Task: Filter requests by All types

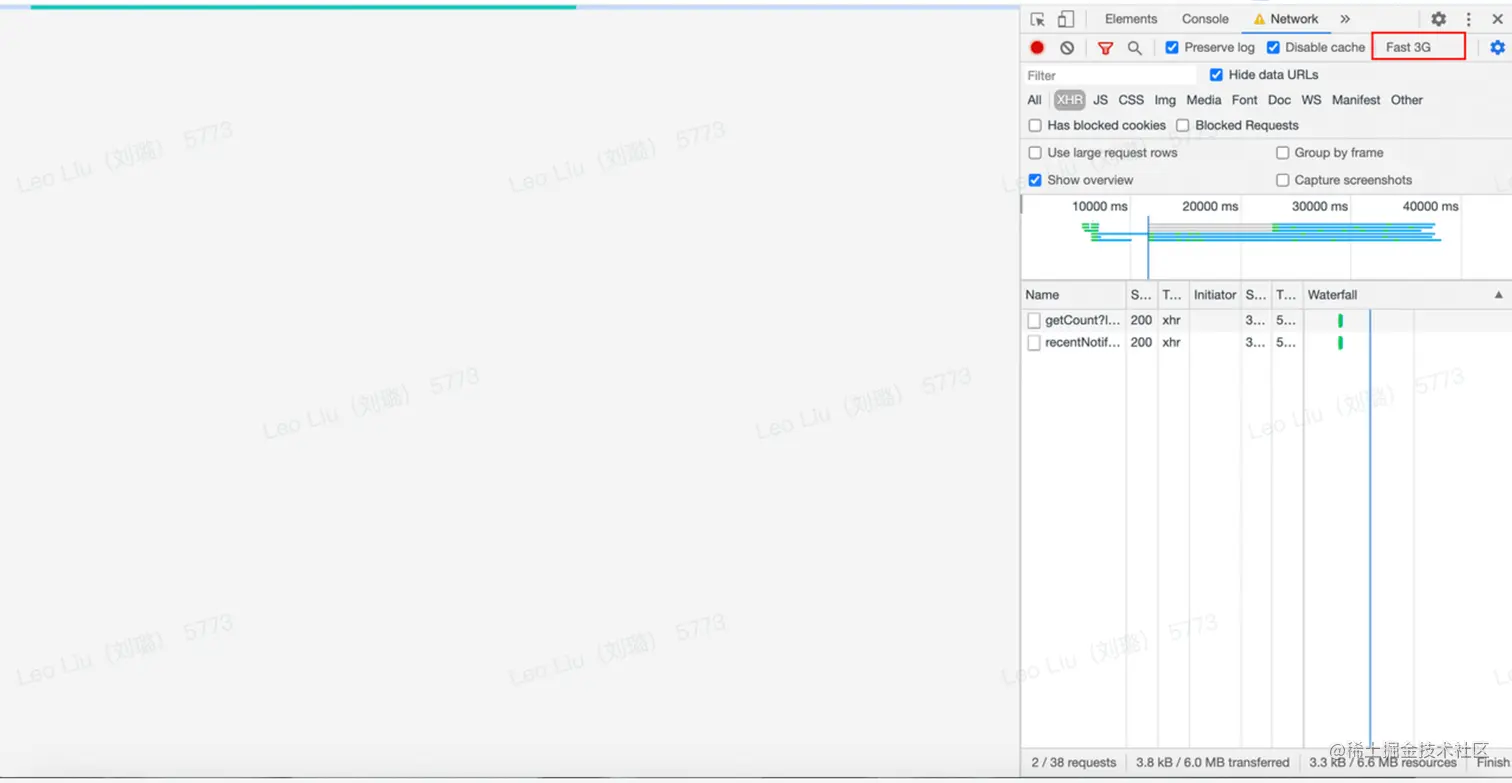Action: (1034, 100)
